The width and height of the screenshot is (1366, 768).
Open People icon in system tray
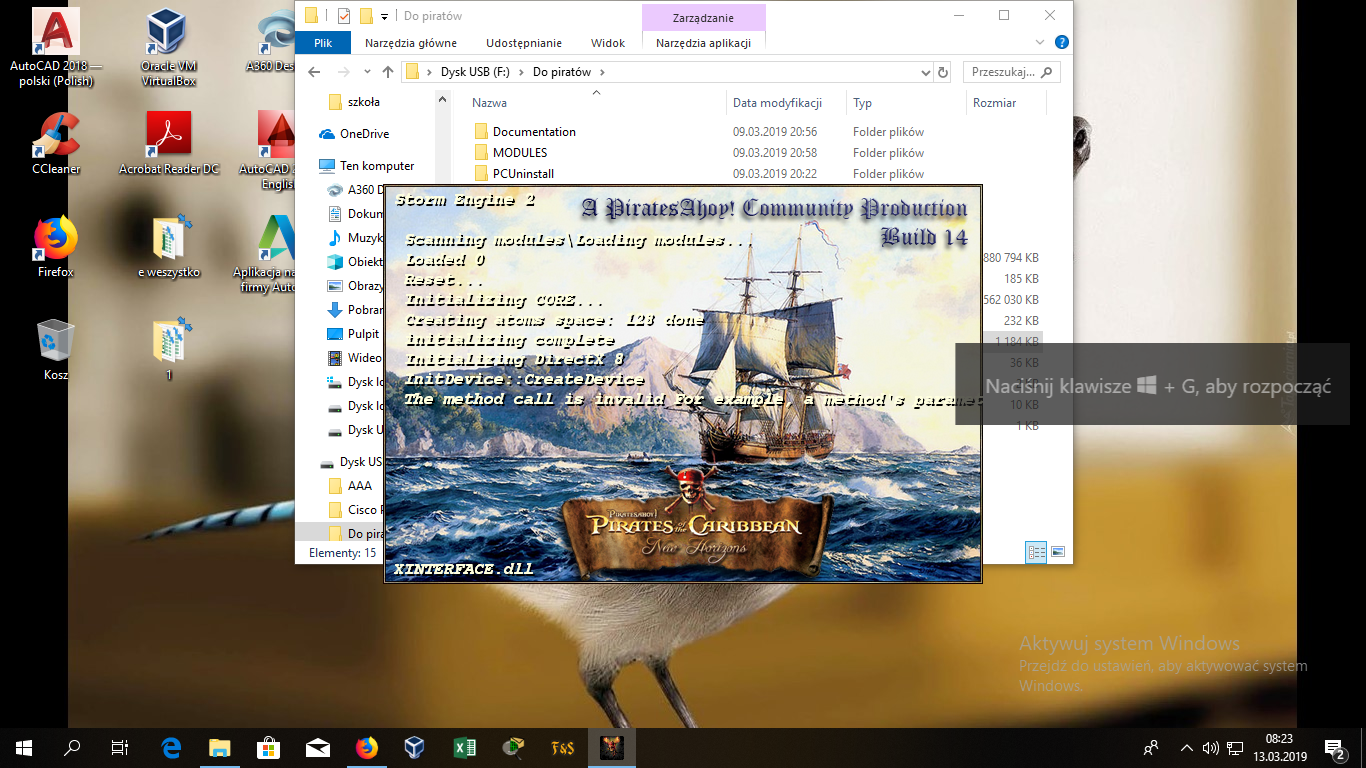point(1151,747)
